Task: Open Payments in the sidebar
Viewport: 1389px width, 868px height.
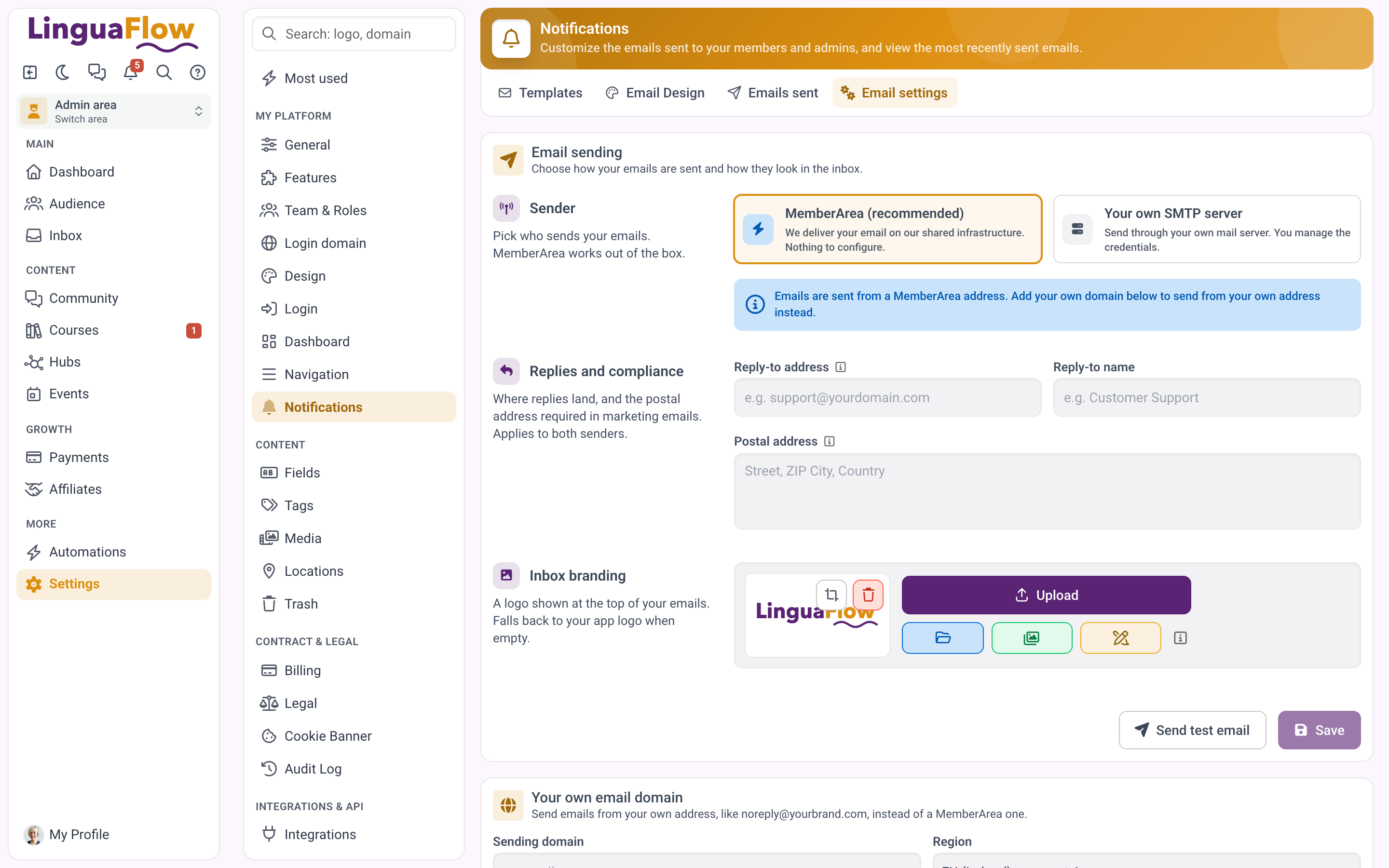Action: [x=114, y=457]
